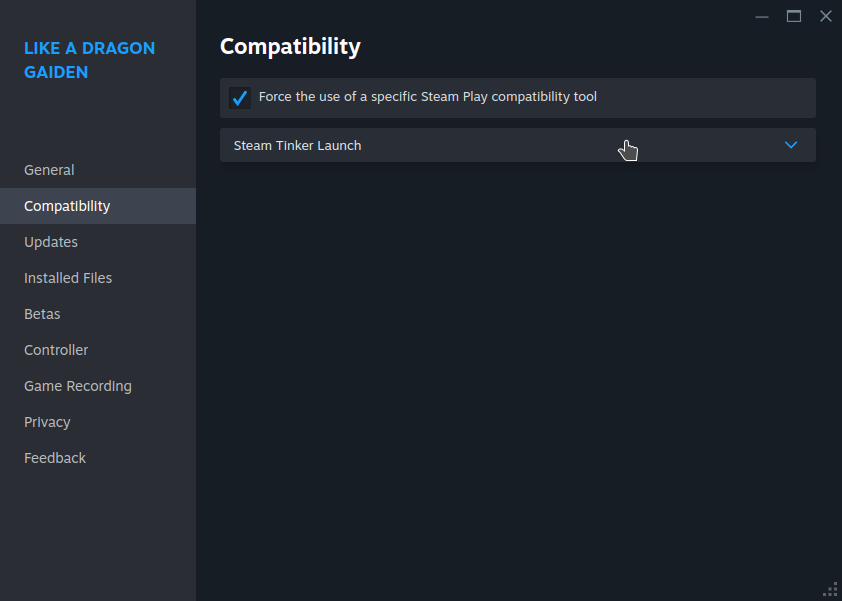Maximize the properties window
842x601 pixels.
[x=794, y=16]
